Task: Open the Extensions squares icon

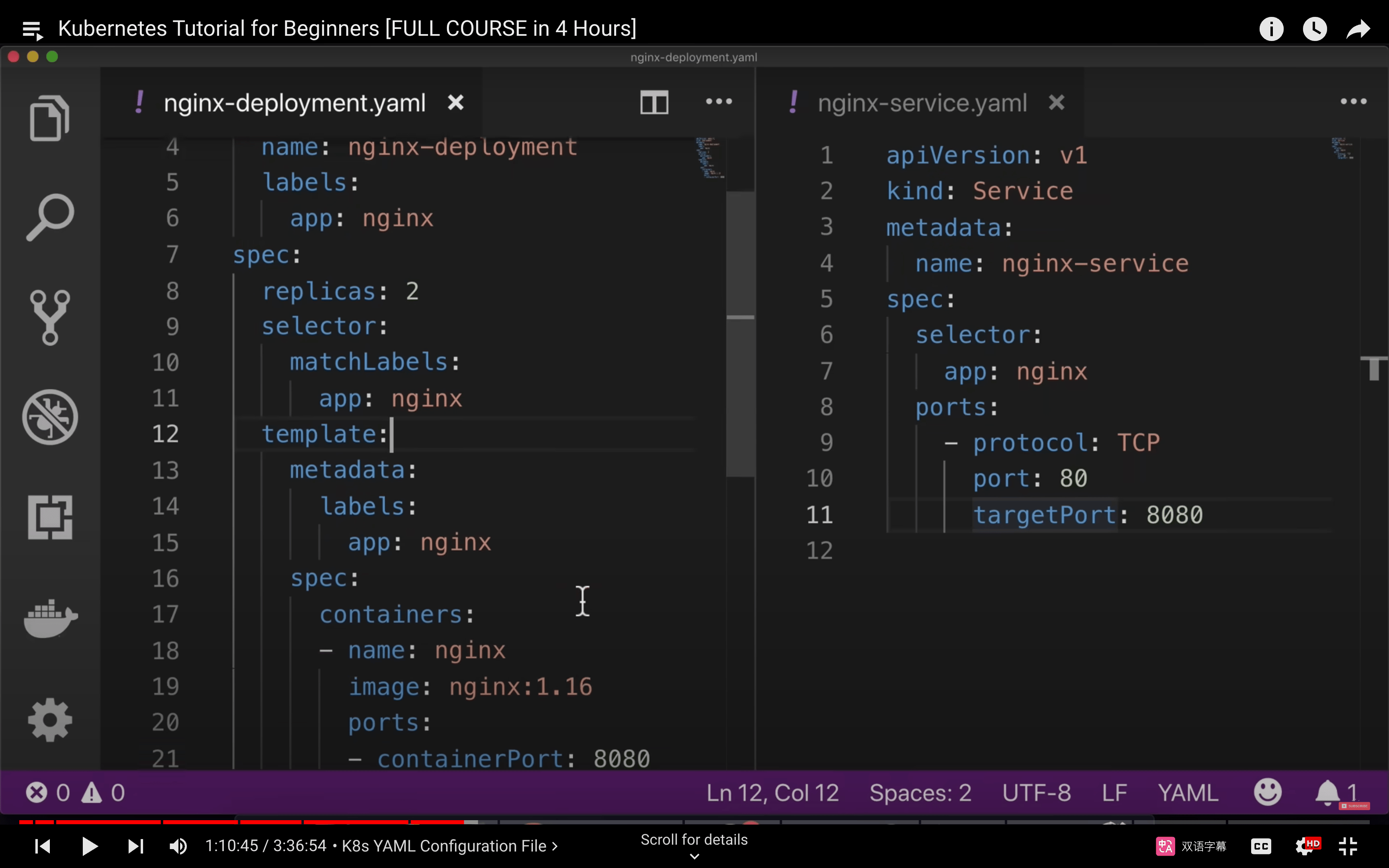Action: (x=50, y=517)
